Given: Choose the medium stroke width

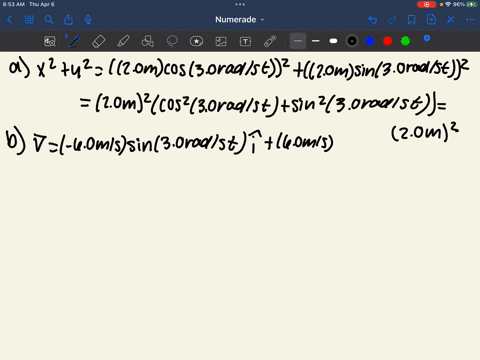Looking at the screenshot, I should pos(316,41).
